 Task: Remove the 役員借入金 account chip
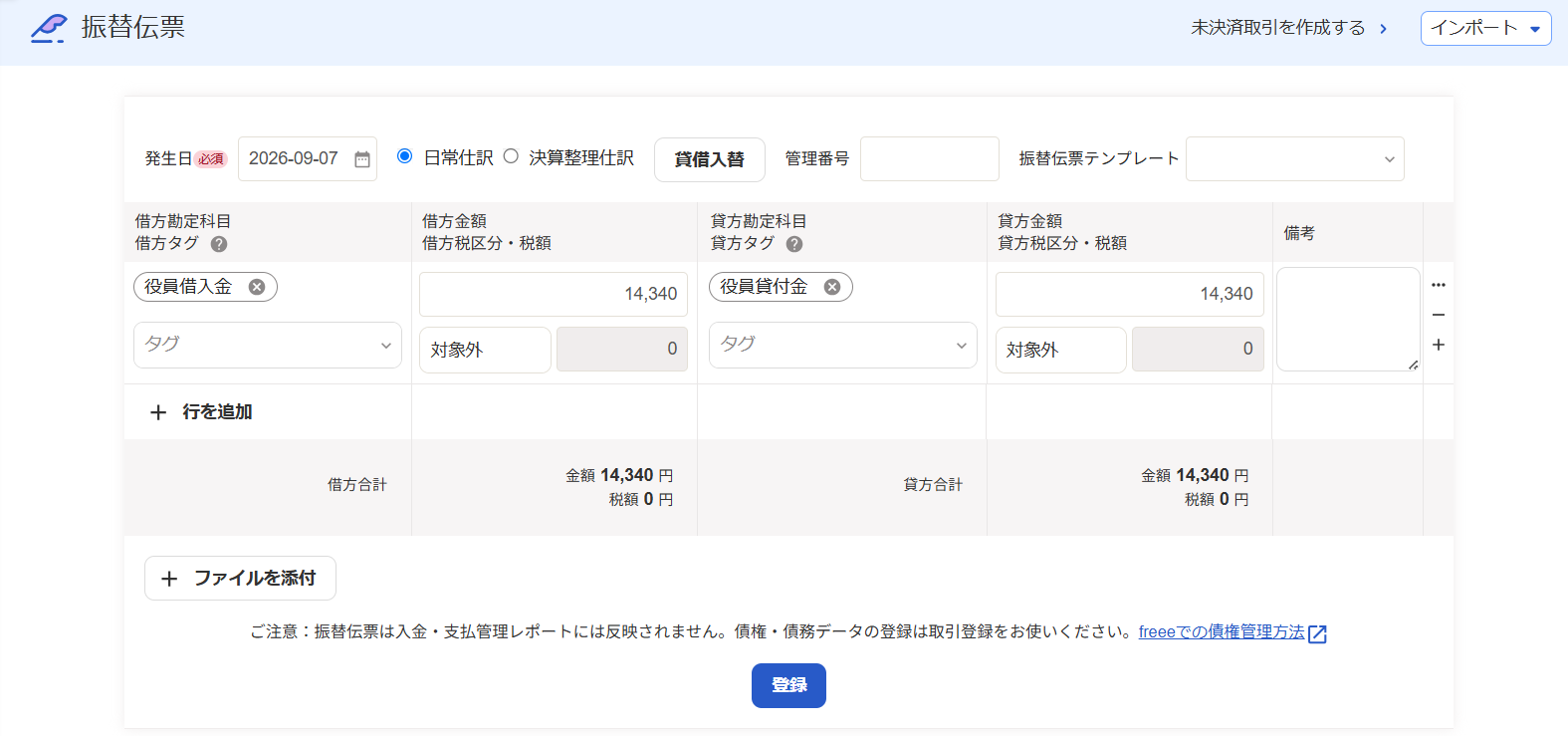tap(257, 287)
